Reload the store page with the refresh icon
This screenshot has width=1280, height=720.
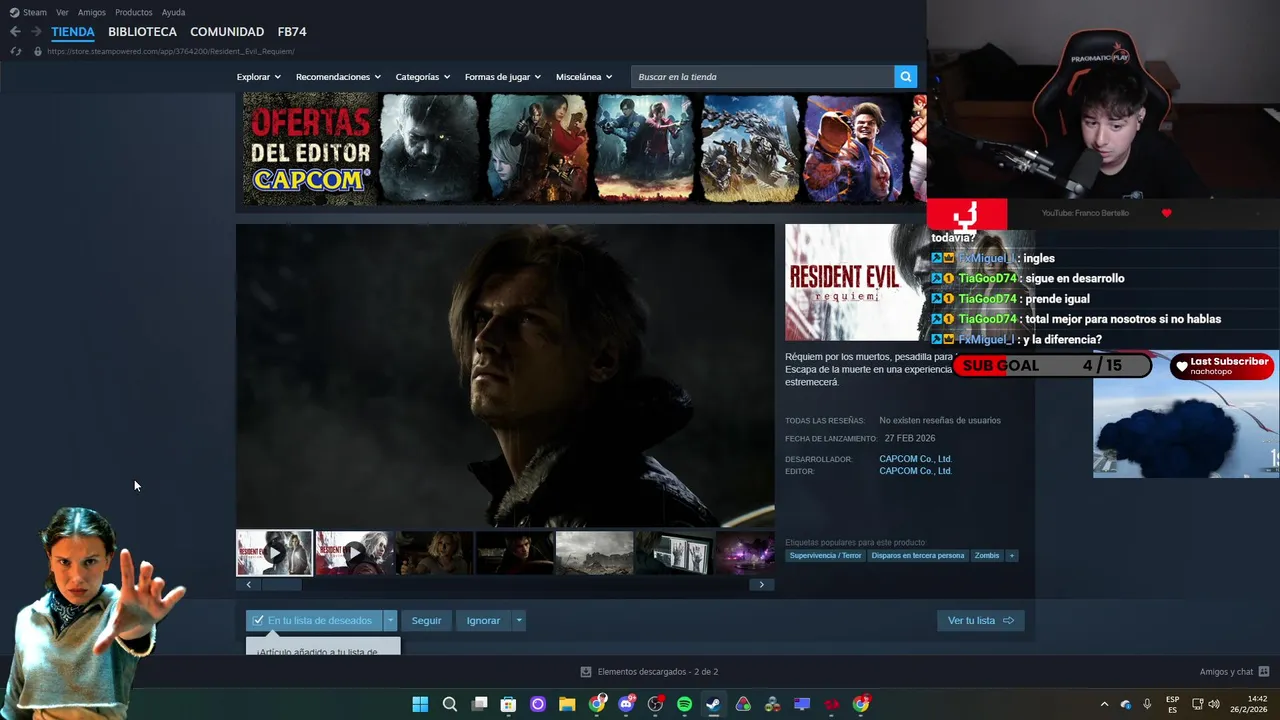(x=15, y=51)
